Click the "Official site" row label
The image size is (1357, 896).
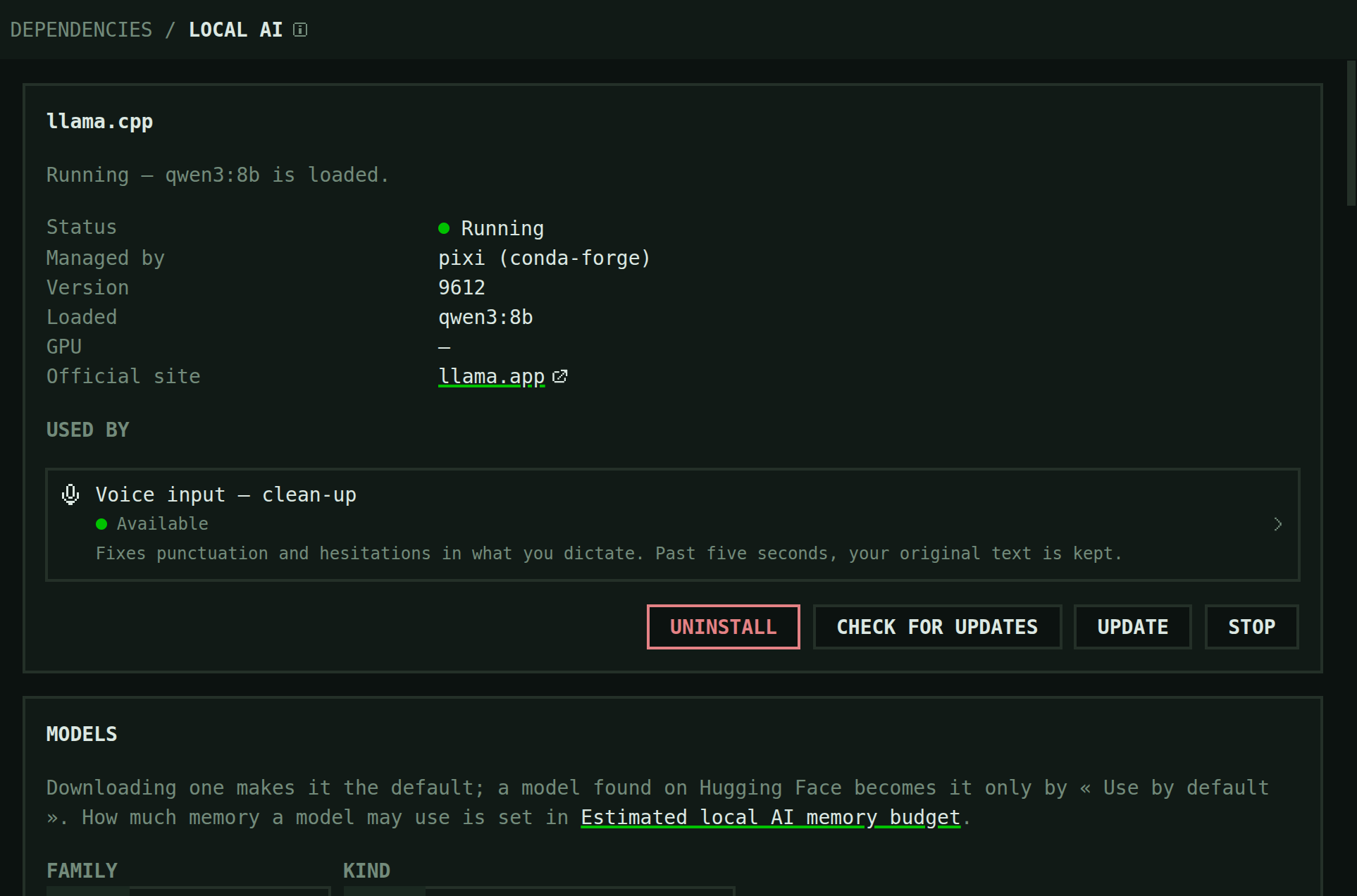pyautogui.click(x=123, y=376)
